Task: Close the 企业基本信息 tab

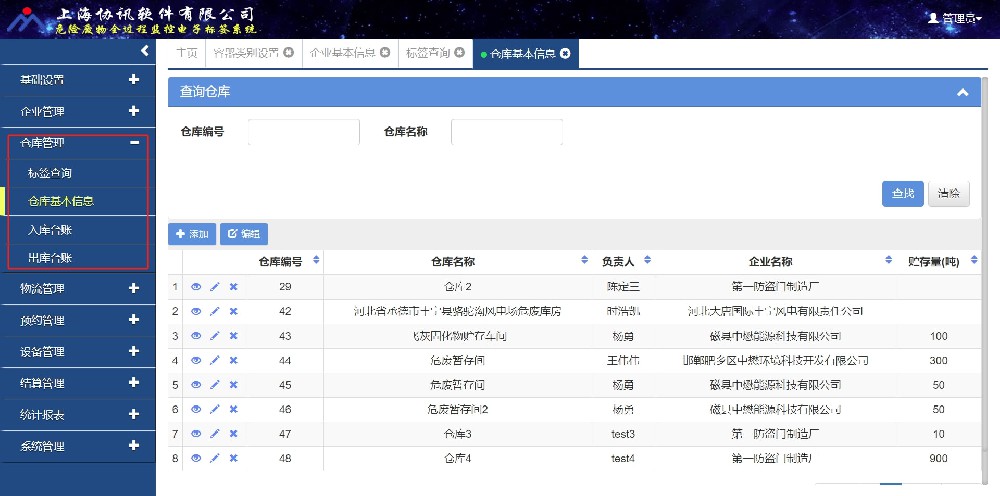Action: tap(385, 53)
